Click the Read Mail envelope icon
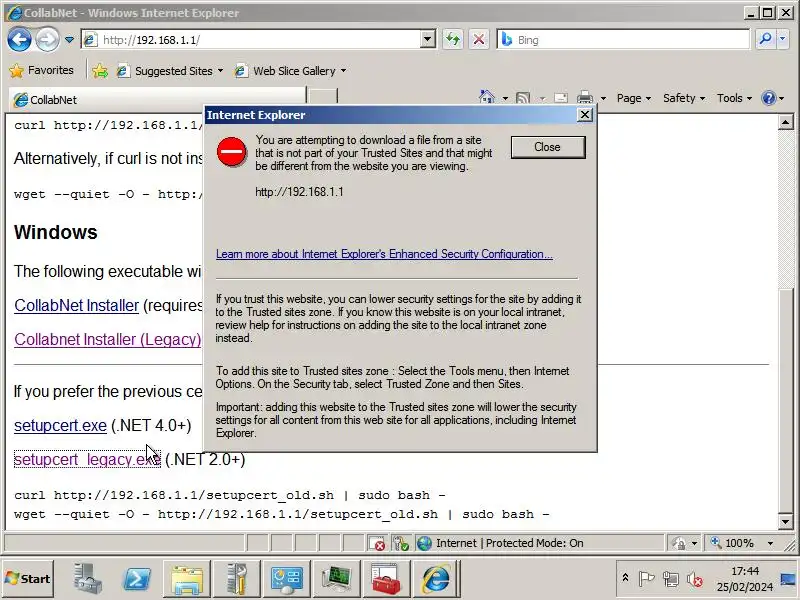800x600 pixels. 561,98
